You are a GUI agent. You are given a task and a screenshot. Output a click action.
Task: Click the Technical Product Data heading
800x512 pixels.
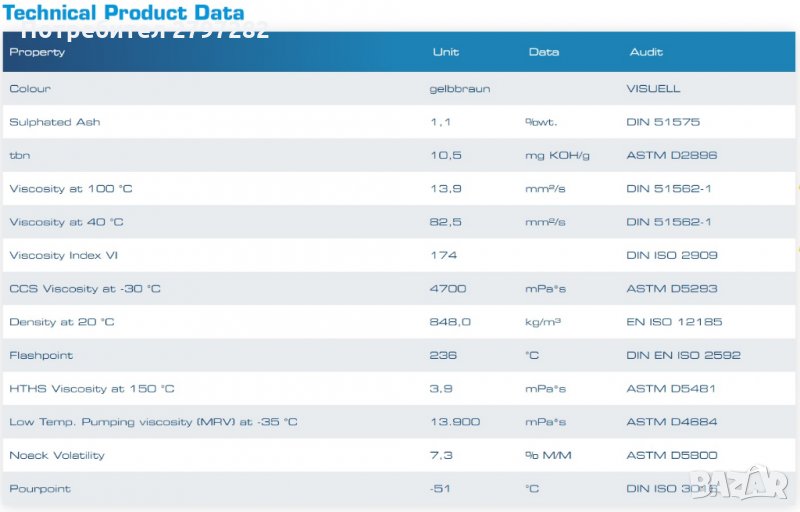123,13
